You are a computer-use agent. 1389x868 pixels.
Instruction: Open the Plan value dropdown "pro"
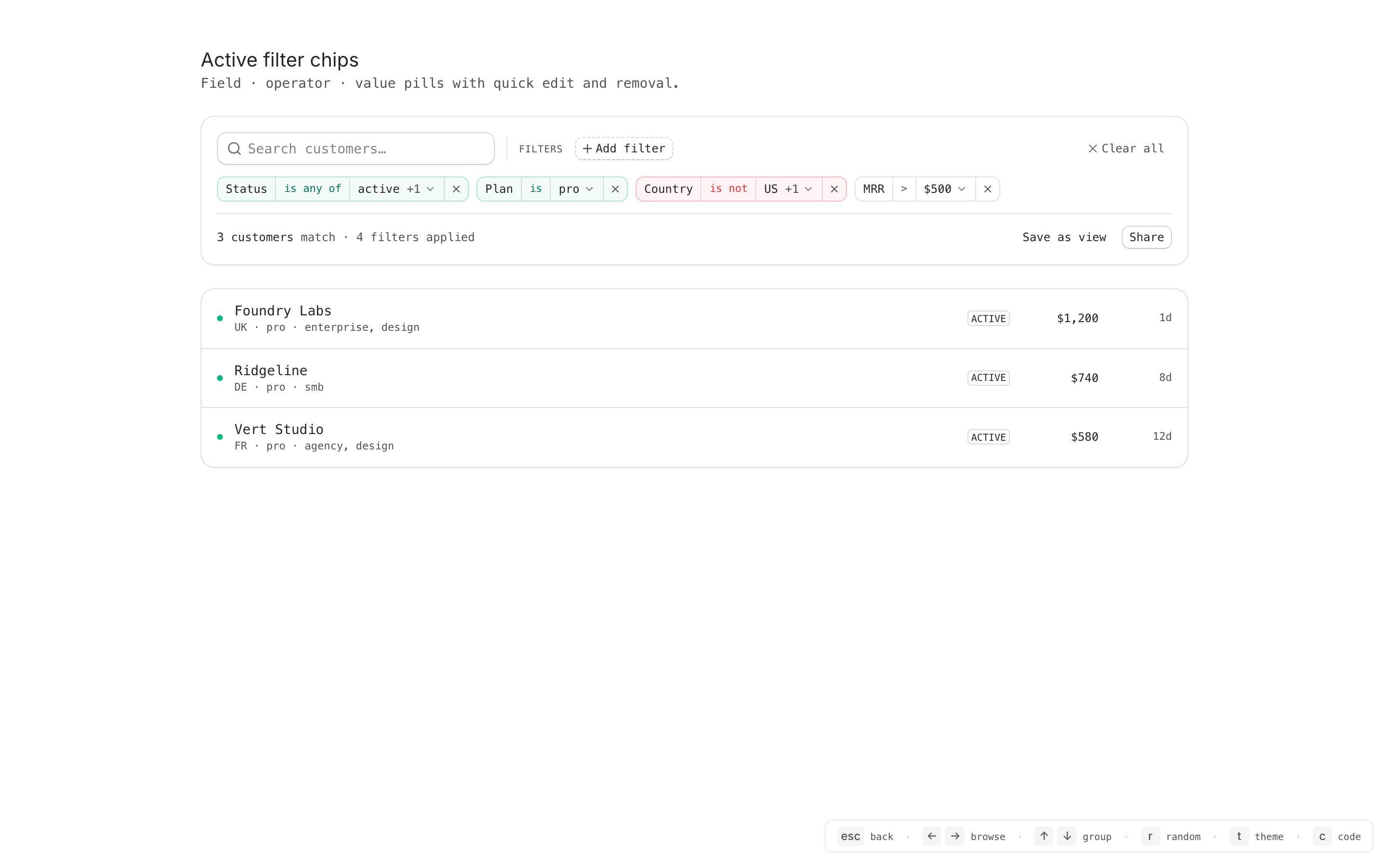[x=576, y=189]
